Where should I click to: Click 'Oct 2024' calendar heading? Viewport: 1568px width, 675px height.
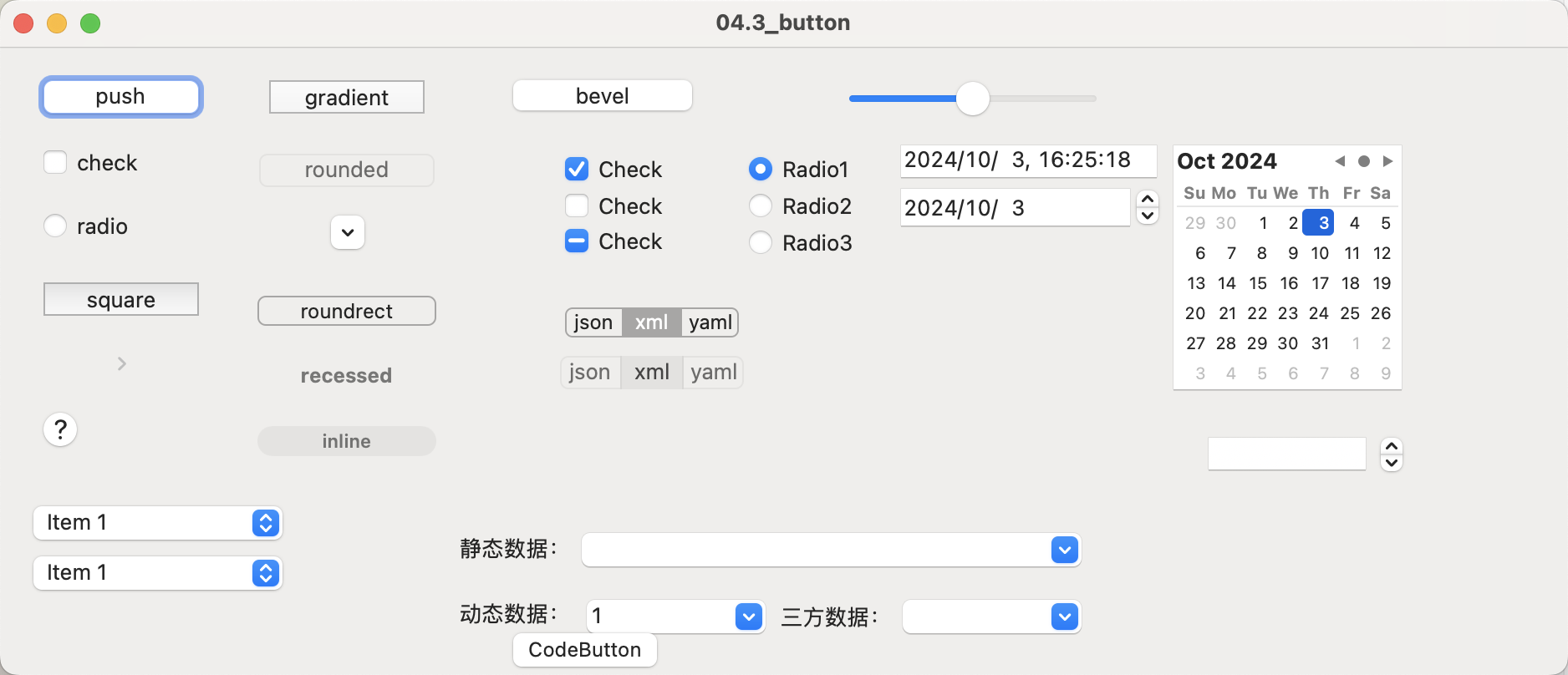pos(1227,161)
